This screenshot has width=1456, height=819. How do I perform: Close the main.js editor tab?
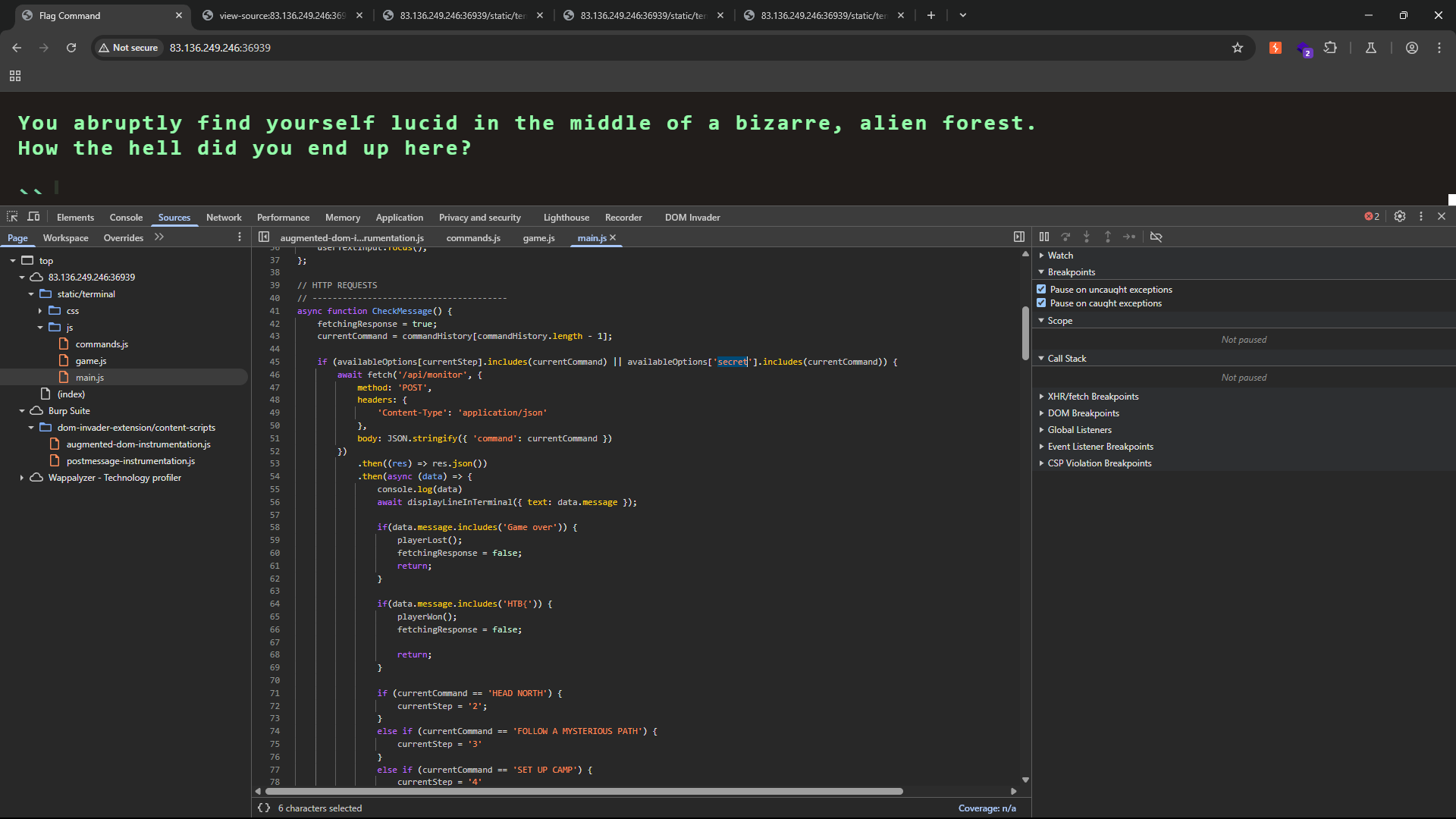613,238
